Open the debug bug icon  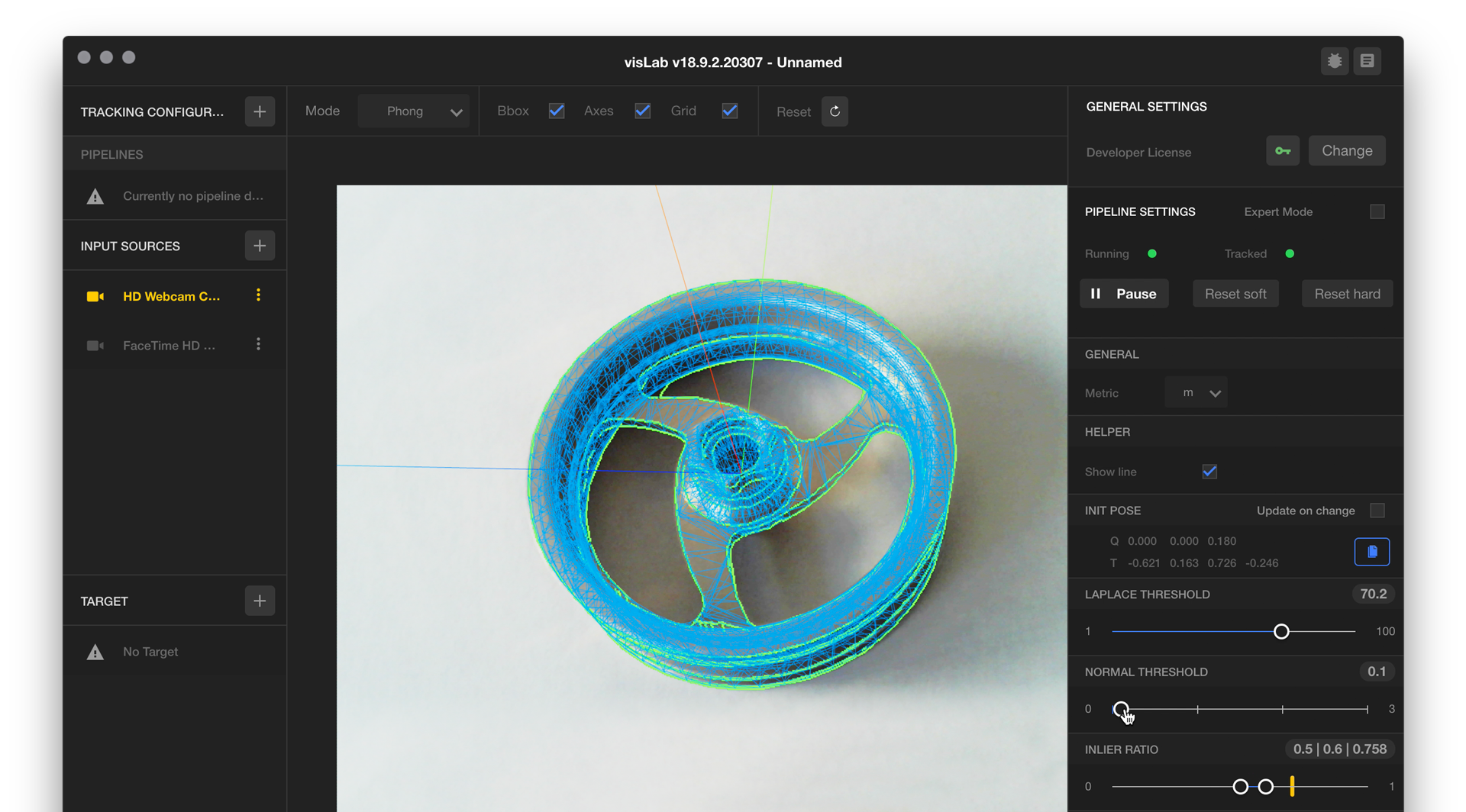click(x=1334, y=61)
